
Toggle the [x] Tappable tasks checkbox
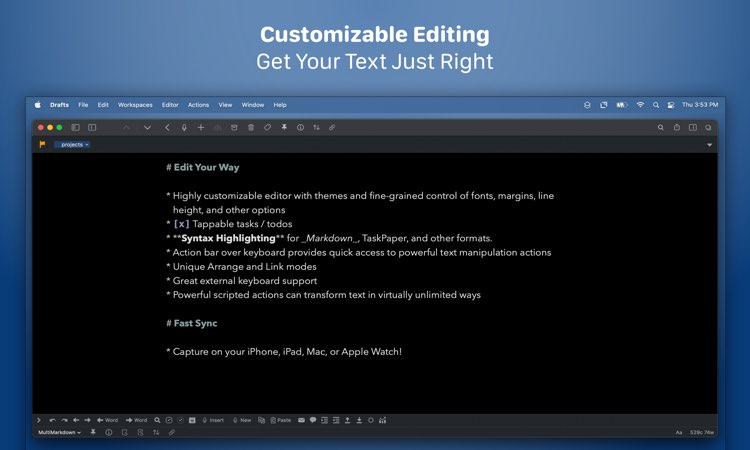click(x=181, y=224)
